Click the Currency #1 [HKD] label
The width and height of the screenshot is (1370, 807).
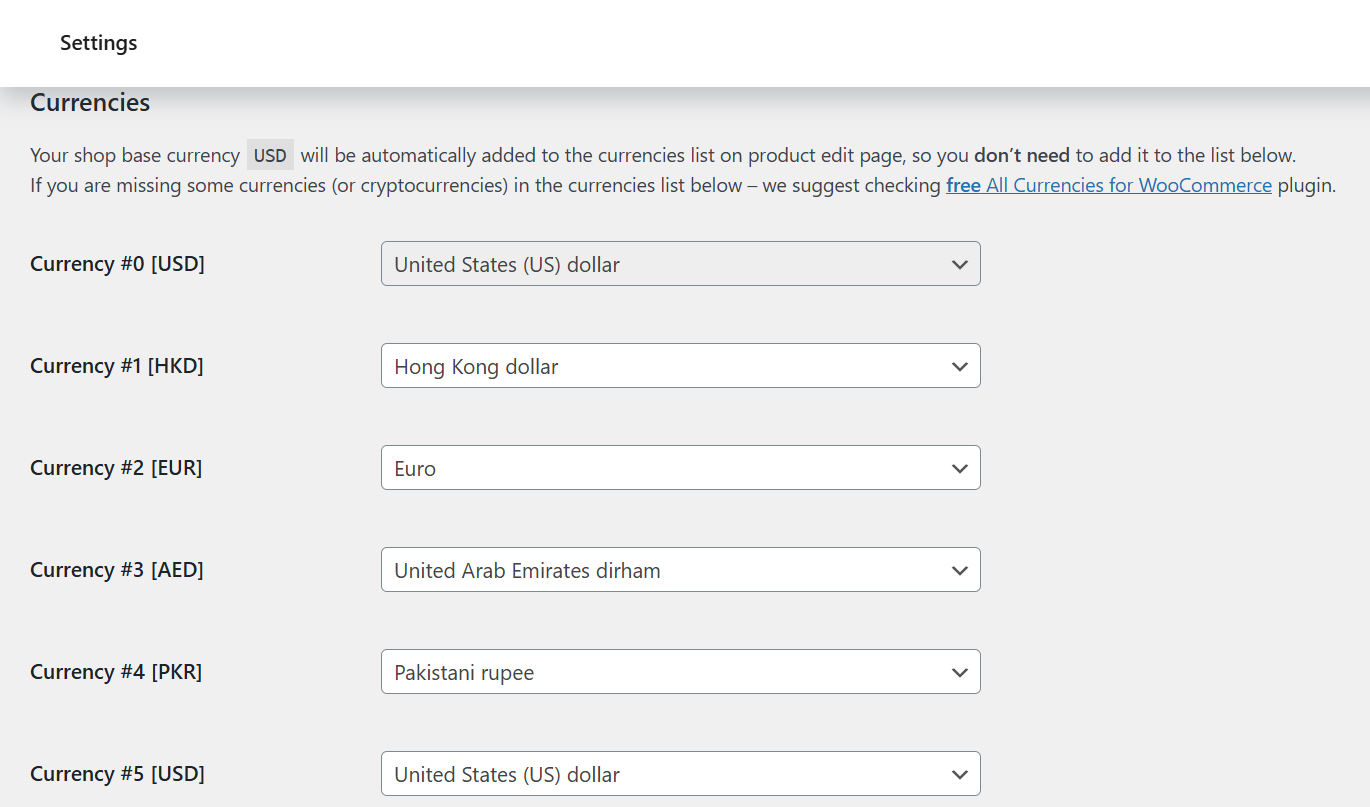117,366
